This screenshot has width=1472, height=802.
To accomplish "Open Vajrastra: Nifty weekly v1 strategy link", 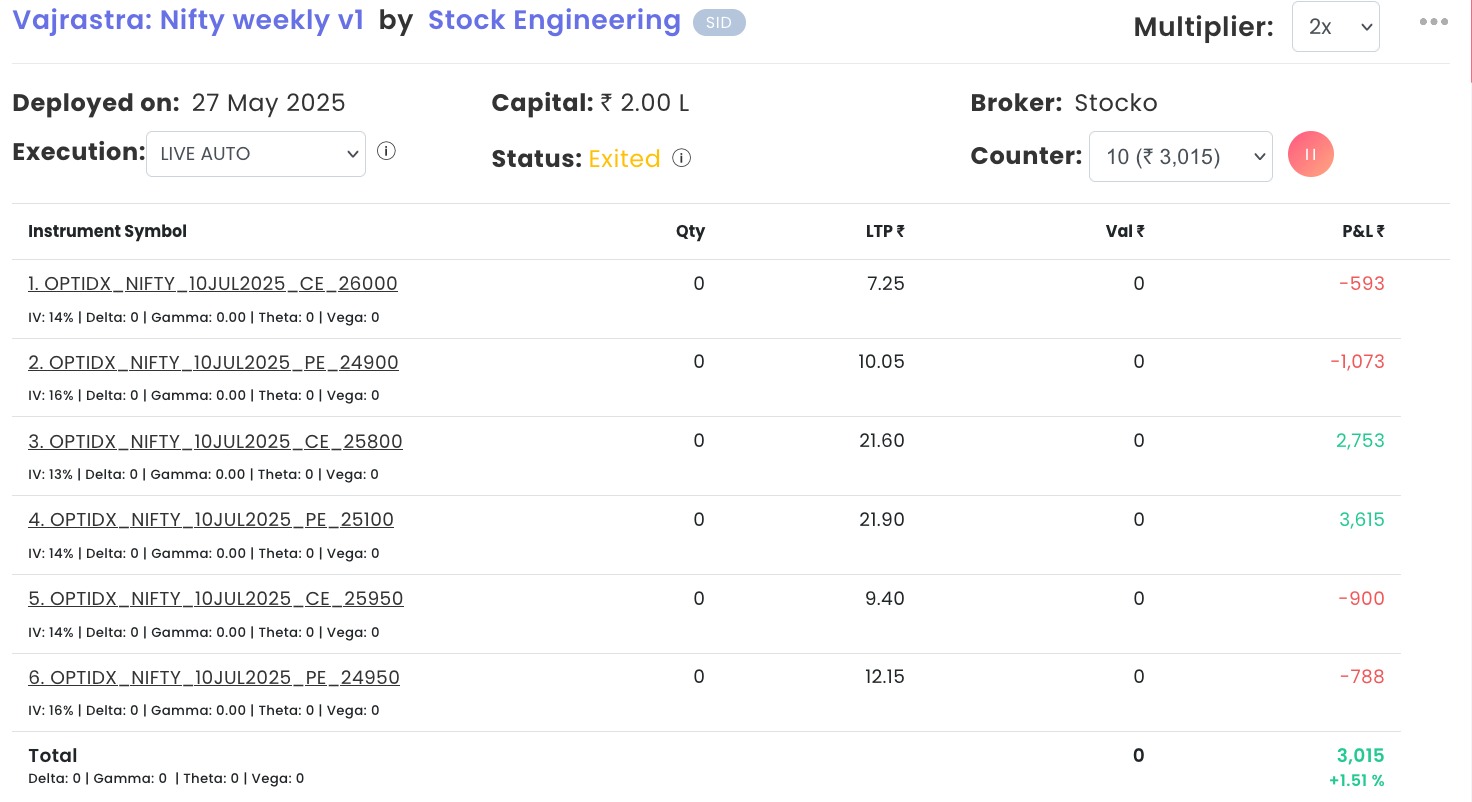I will click(188, 21).
